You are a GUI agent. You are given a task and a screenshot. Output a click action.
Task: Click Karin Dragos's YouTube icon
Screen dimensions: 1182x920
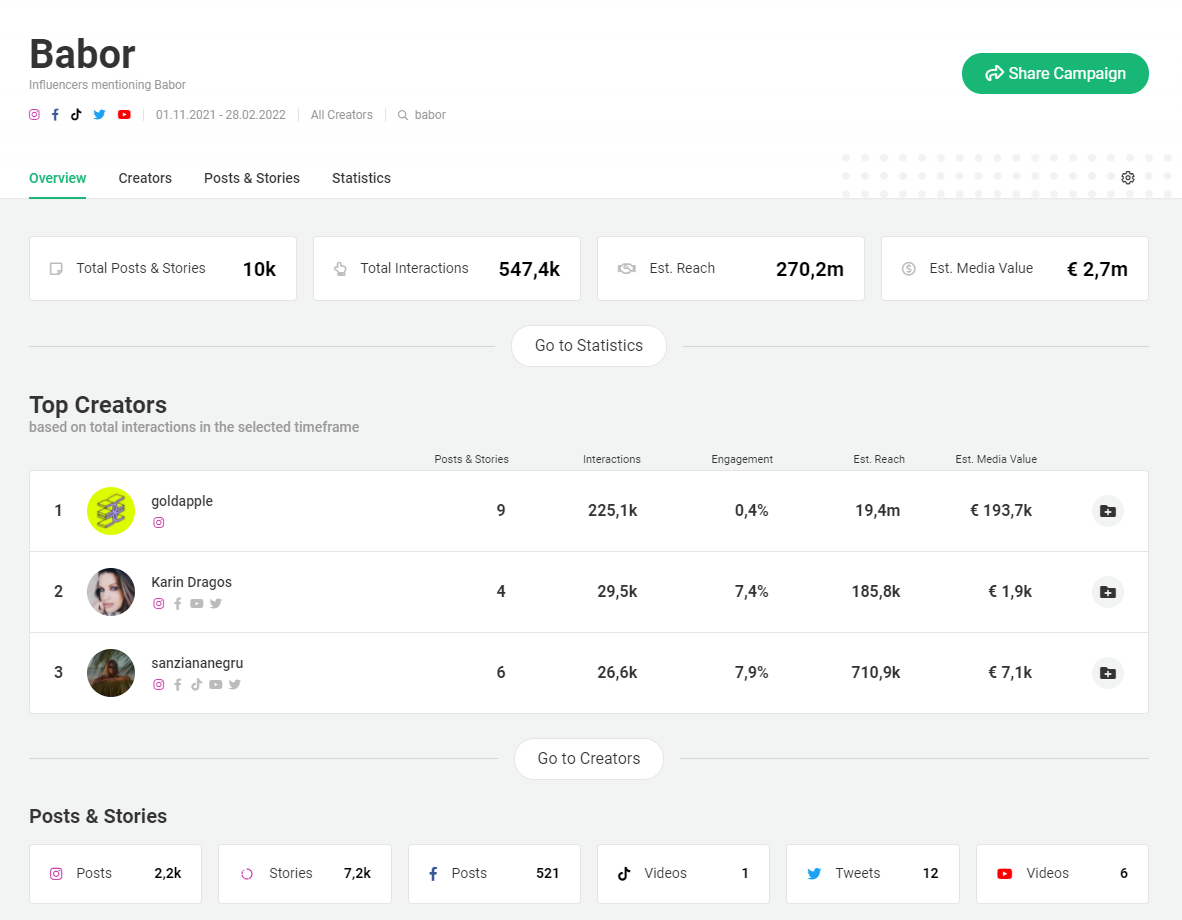coord(197,603)
